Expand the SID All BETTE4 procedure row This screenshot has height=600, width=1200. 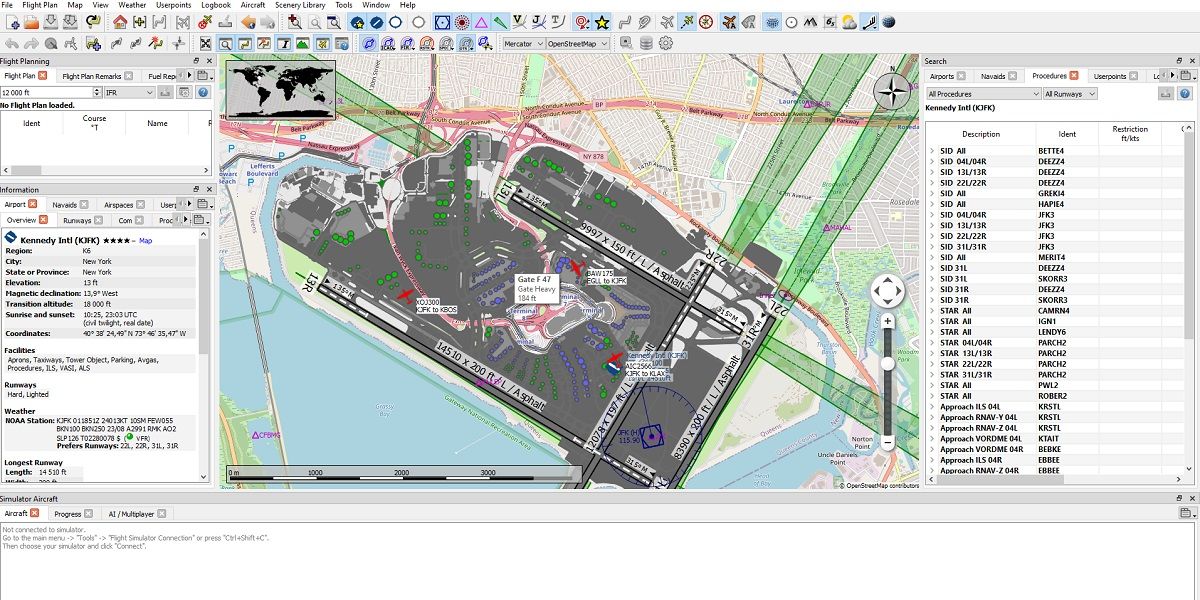(x=933, y=151)
